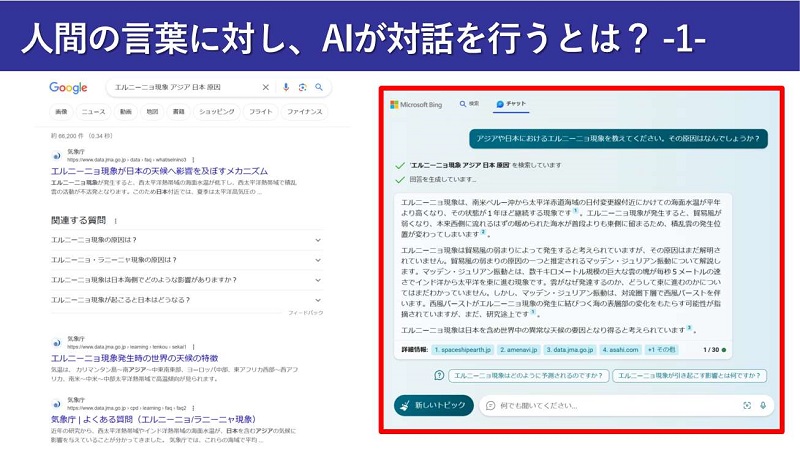Click the 新しいトピック button
The height and width of the screenshot is (450, 800).
[x=434, y=406]
